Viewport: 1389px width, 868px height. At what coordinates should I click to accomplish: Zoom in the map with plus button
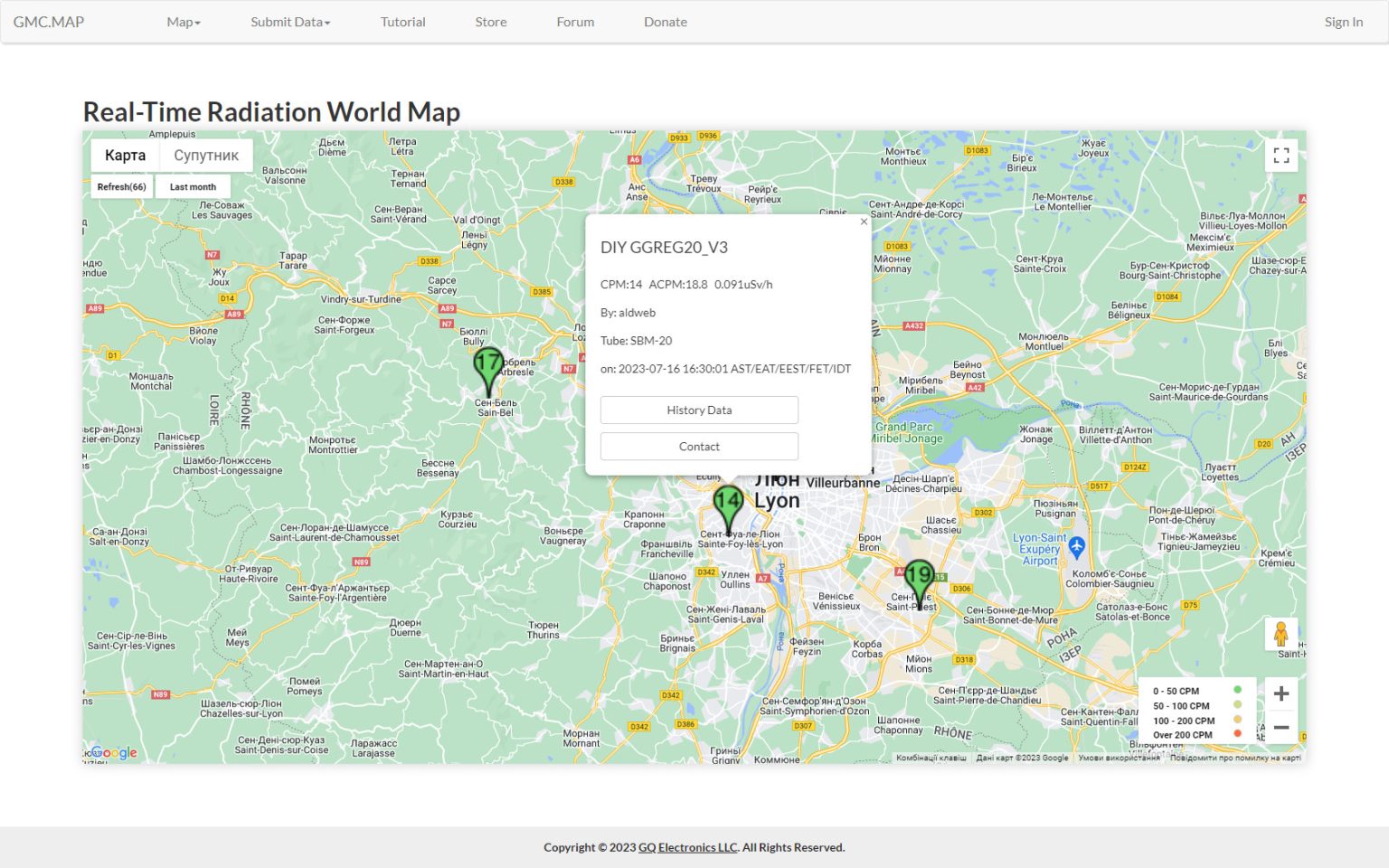[1280, 693]
